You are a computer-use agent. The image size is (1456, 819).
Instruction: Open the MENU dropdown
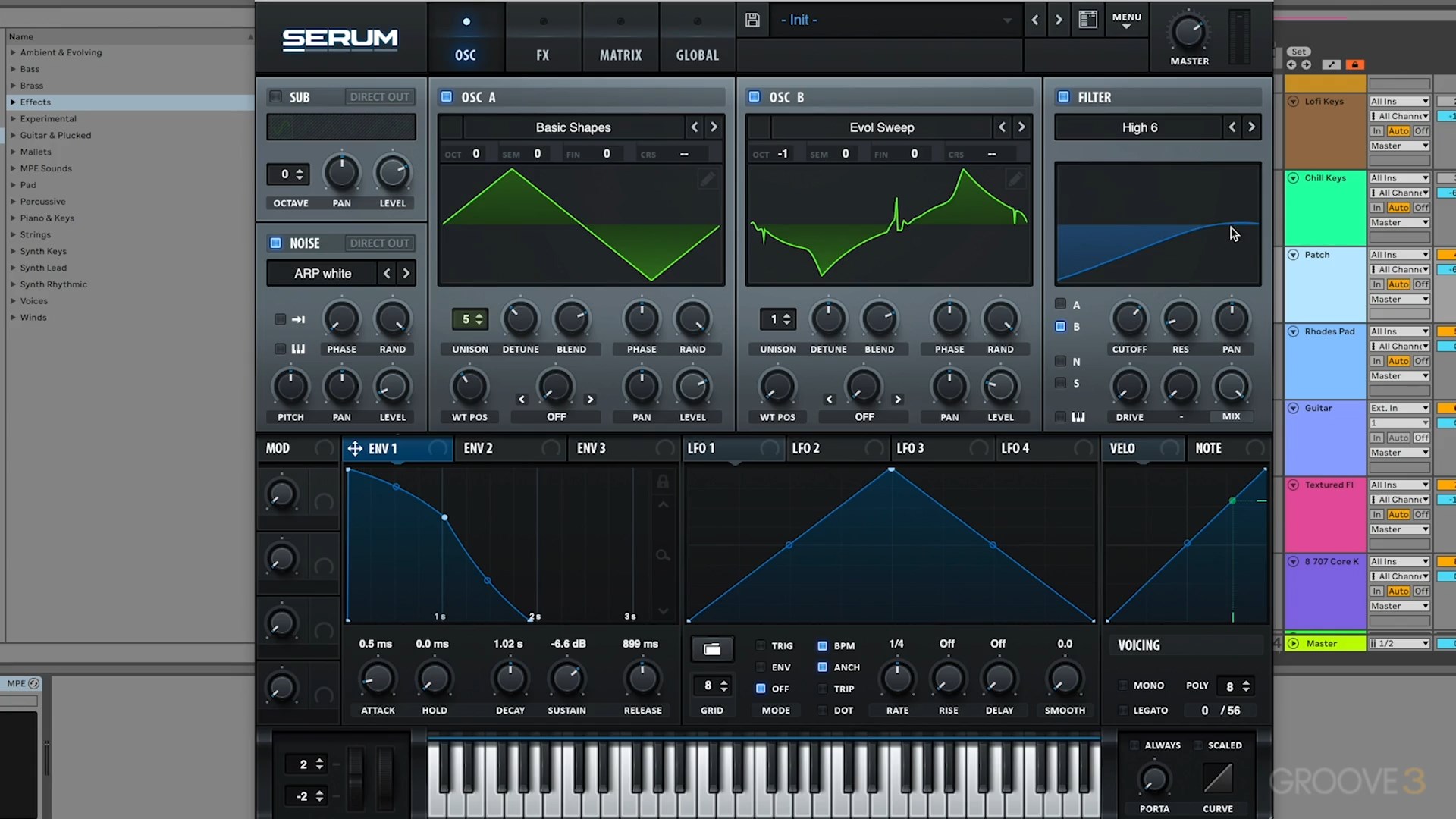pyautogui.click(x=1126, y=20)
